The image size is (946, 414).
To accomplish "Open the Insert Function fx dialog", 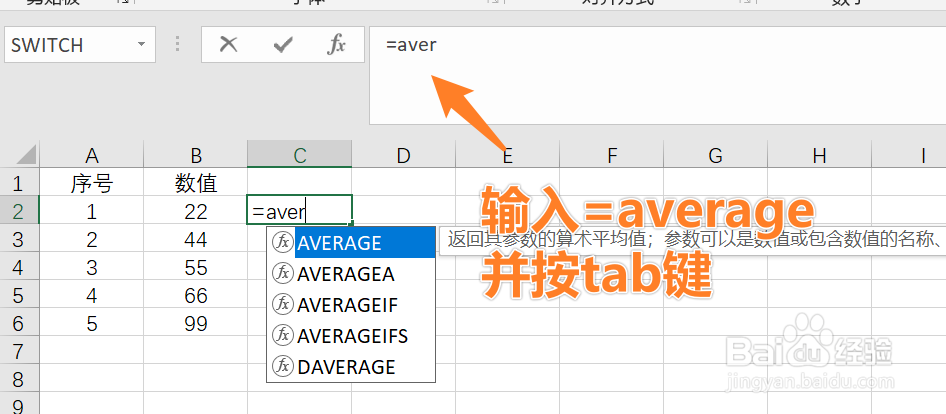I will click(x=337, y=45).
